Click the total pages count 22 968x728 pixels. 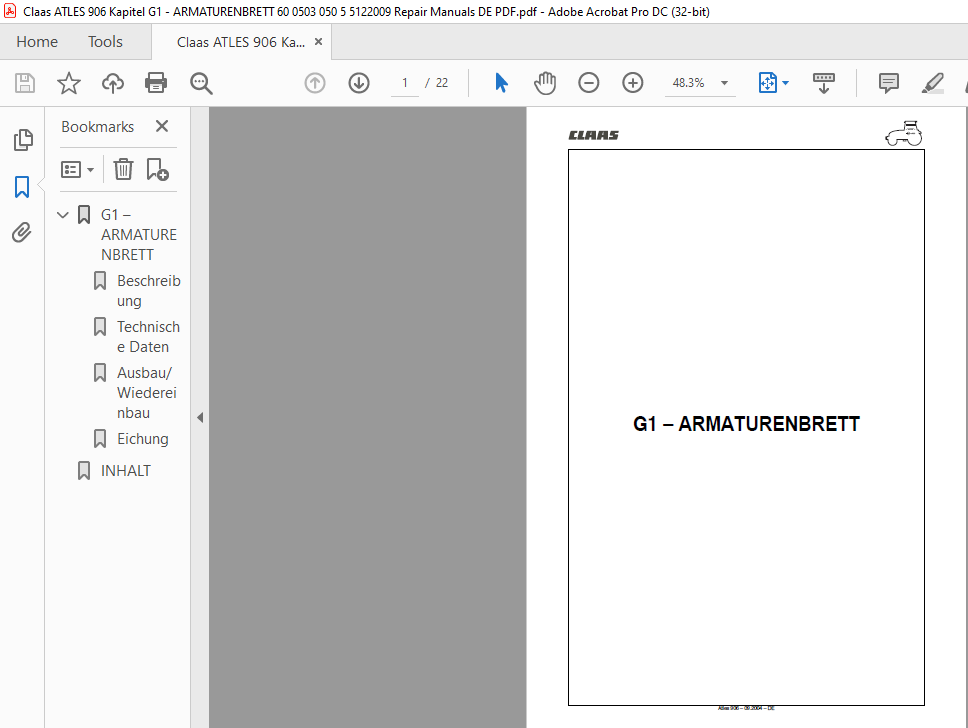point(442,83)
